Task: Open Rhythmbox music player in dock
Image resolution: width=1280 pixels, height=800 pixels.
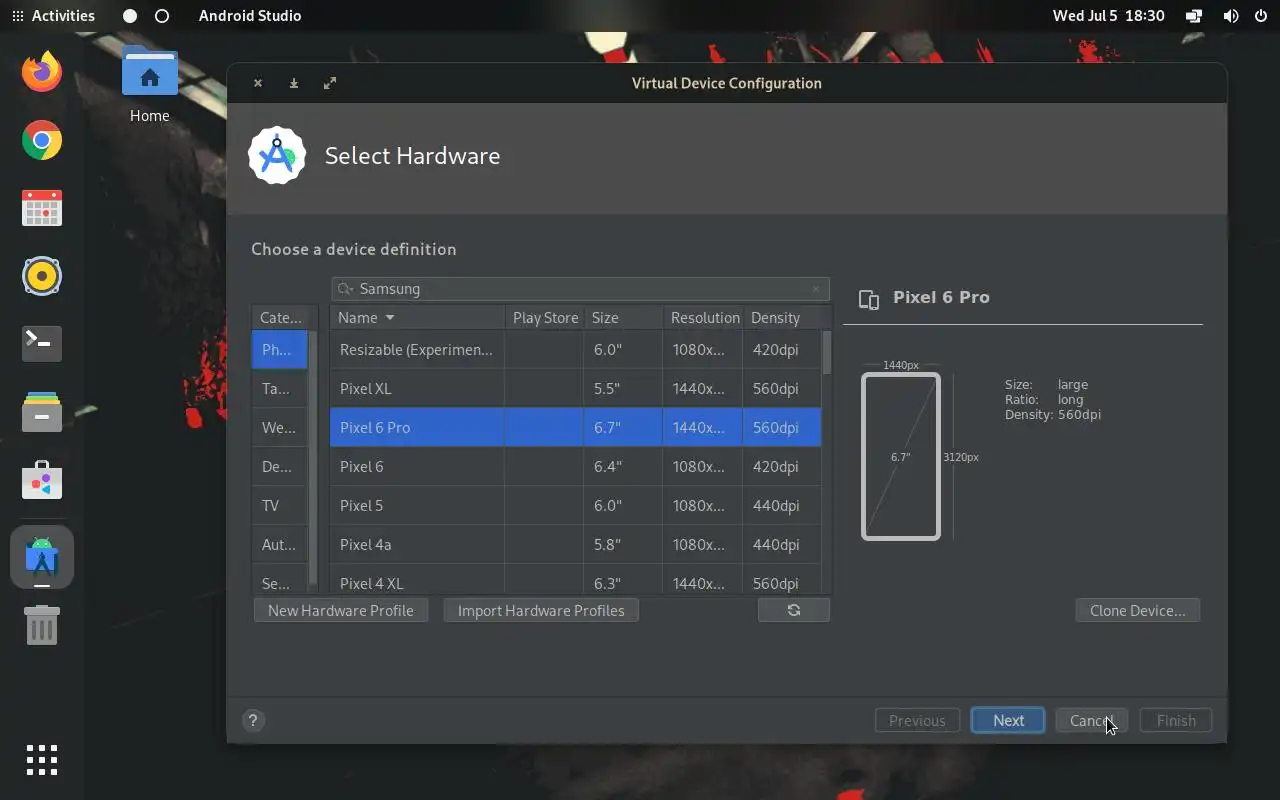Action: pyautogui.click(x=42, y=276)
